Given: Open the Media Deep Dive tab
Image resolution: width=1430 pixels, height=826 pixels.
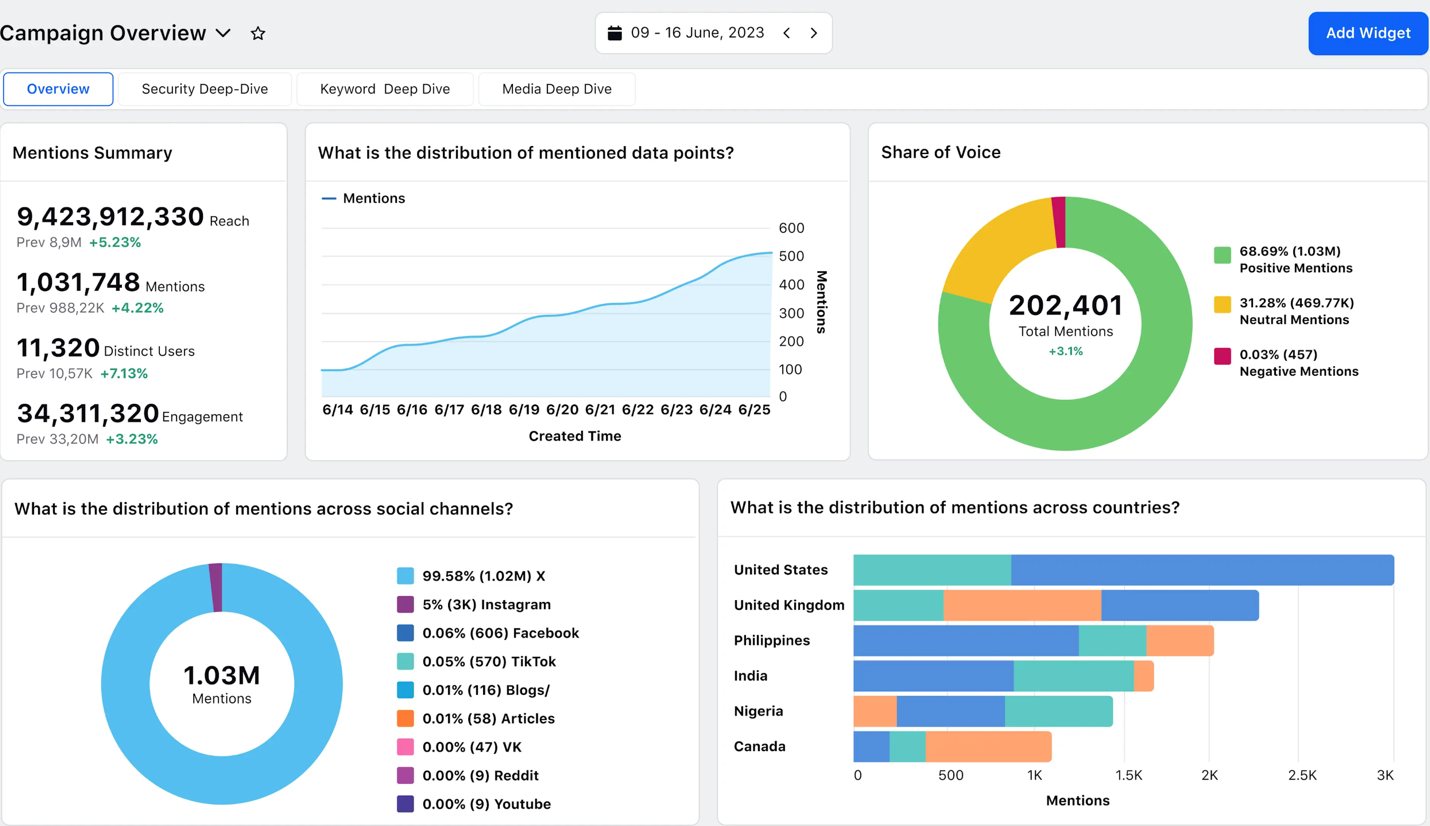Looking at the screenshot, I should pos(557,89).
